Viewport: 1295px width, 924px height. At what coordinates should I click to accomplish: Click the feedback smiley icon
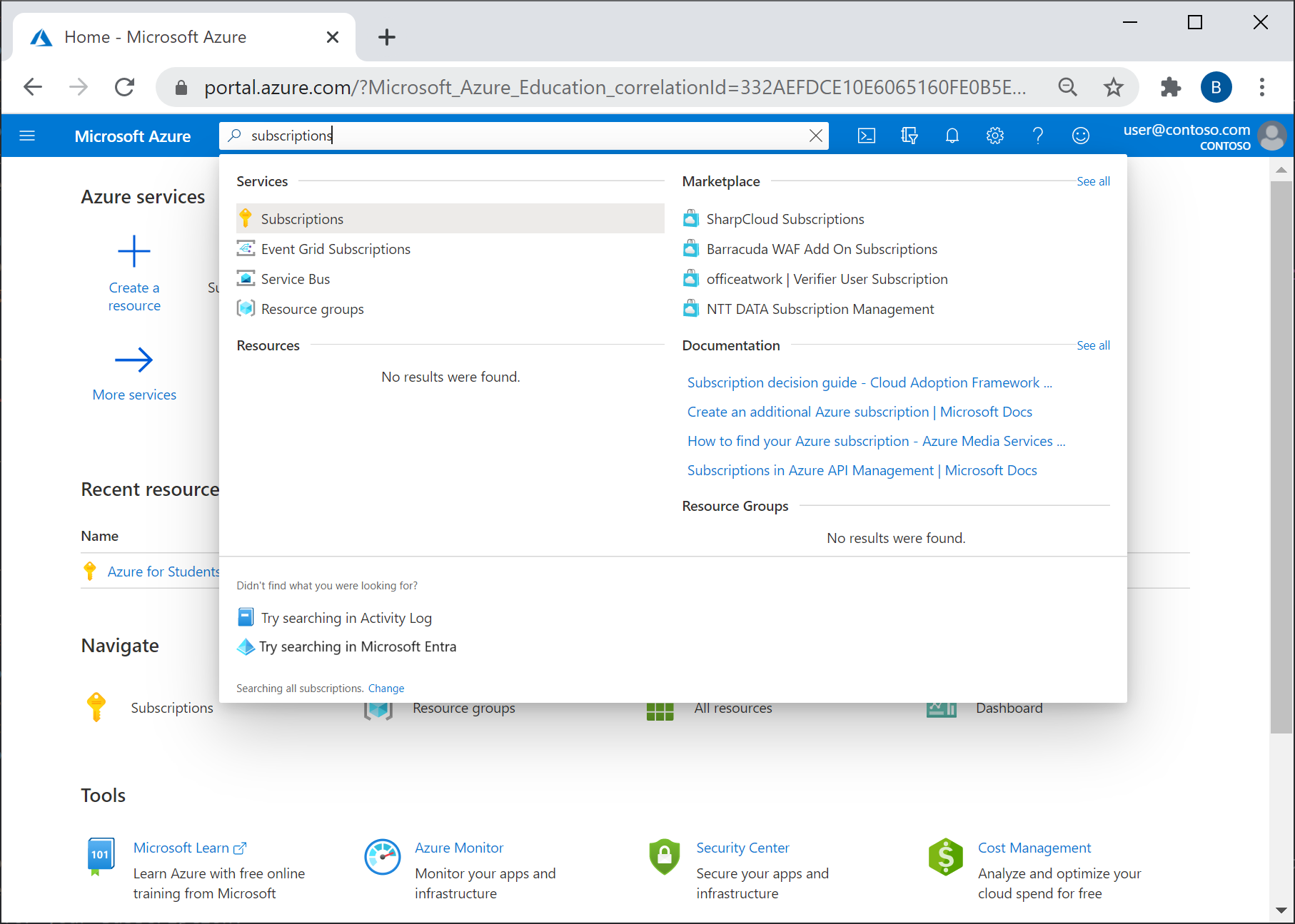point(1080,136)
